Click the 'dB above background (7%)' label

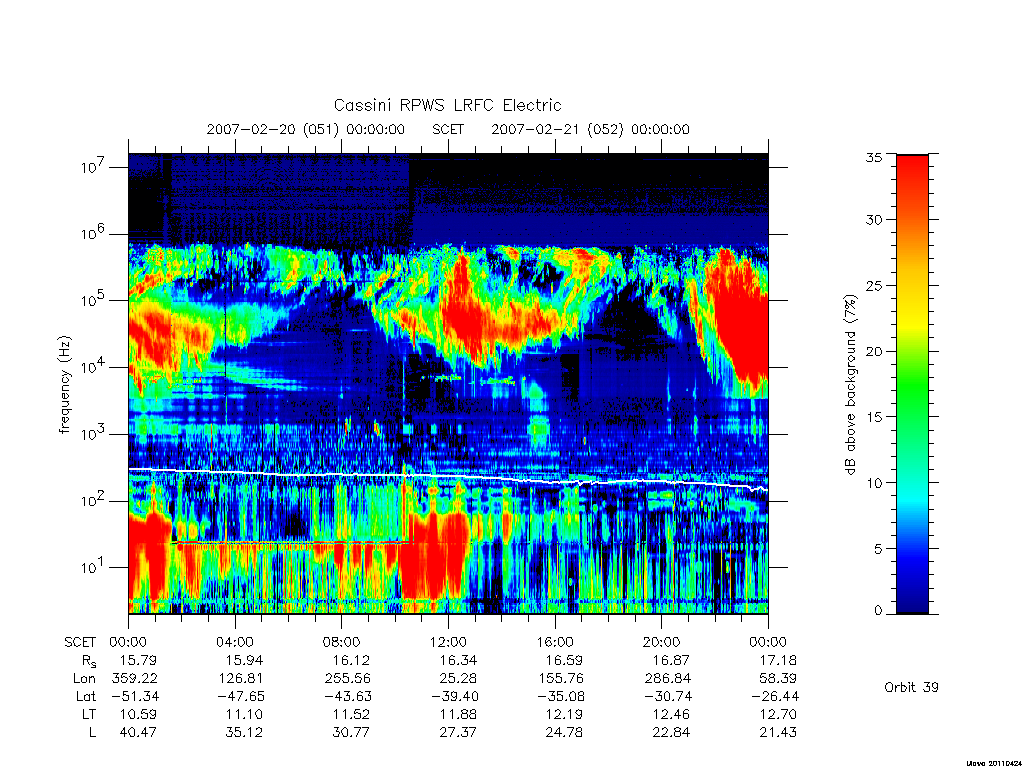pos(850,384)
